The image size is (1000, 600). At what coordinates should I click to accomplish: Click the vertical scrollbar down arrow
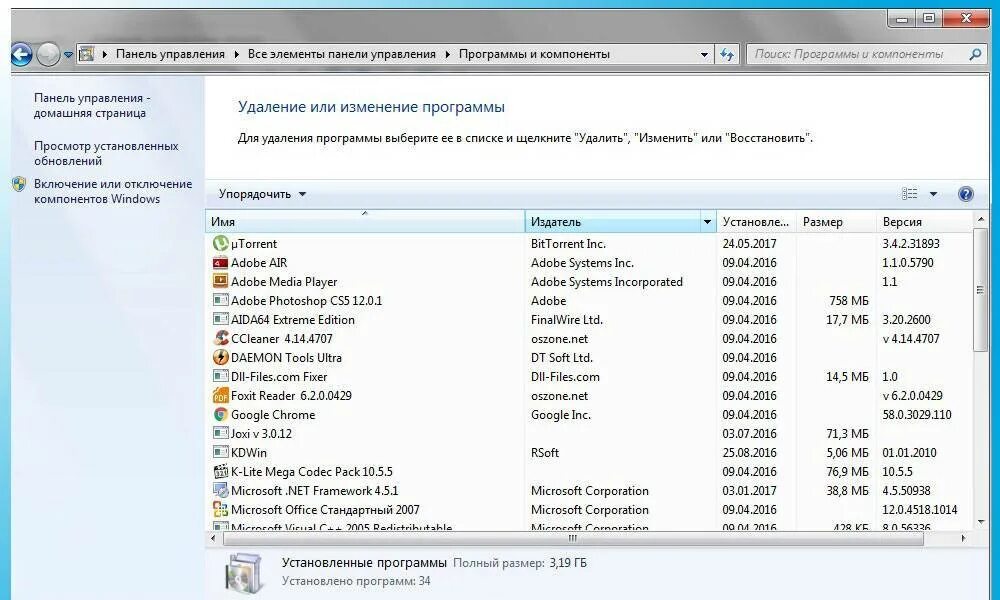tap(980, 522)
